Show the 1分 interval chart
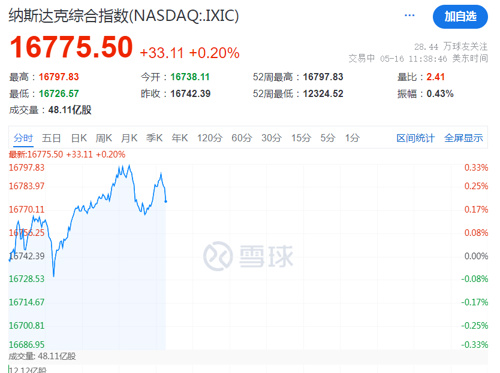This screenshot has height=373, width=500. tap(352, 138)
